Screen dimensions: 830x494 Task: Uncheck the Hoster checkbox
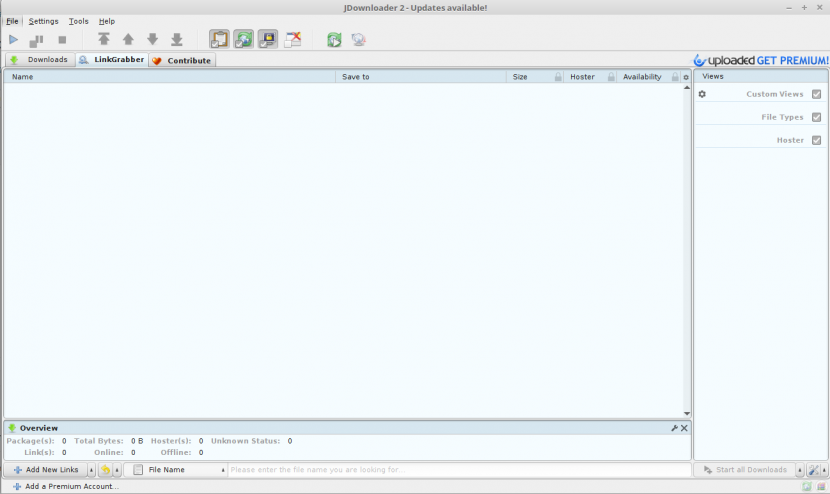[x=816, y=140]
